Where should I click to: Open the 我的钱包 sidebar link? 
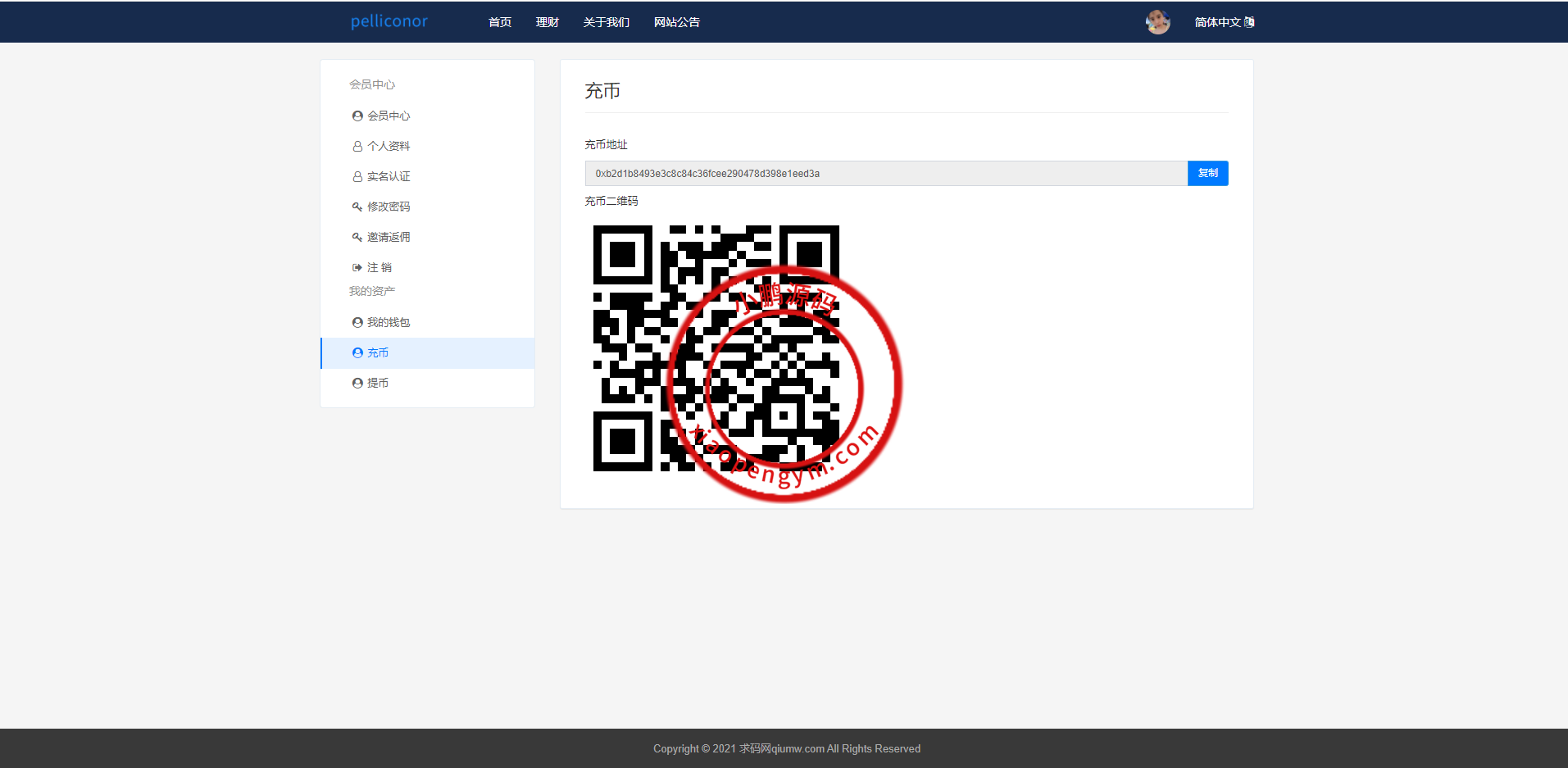[x=389, y=323]
